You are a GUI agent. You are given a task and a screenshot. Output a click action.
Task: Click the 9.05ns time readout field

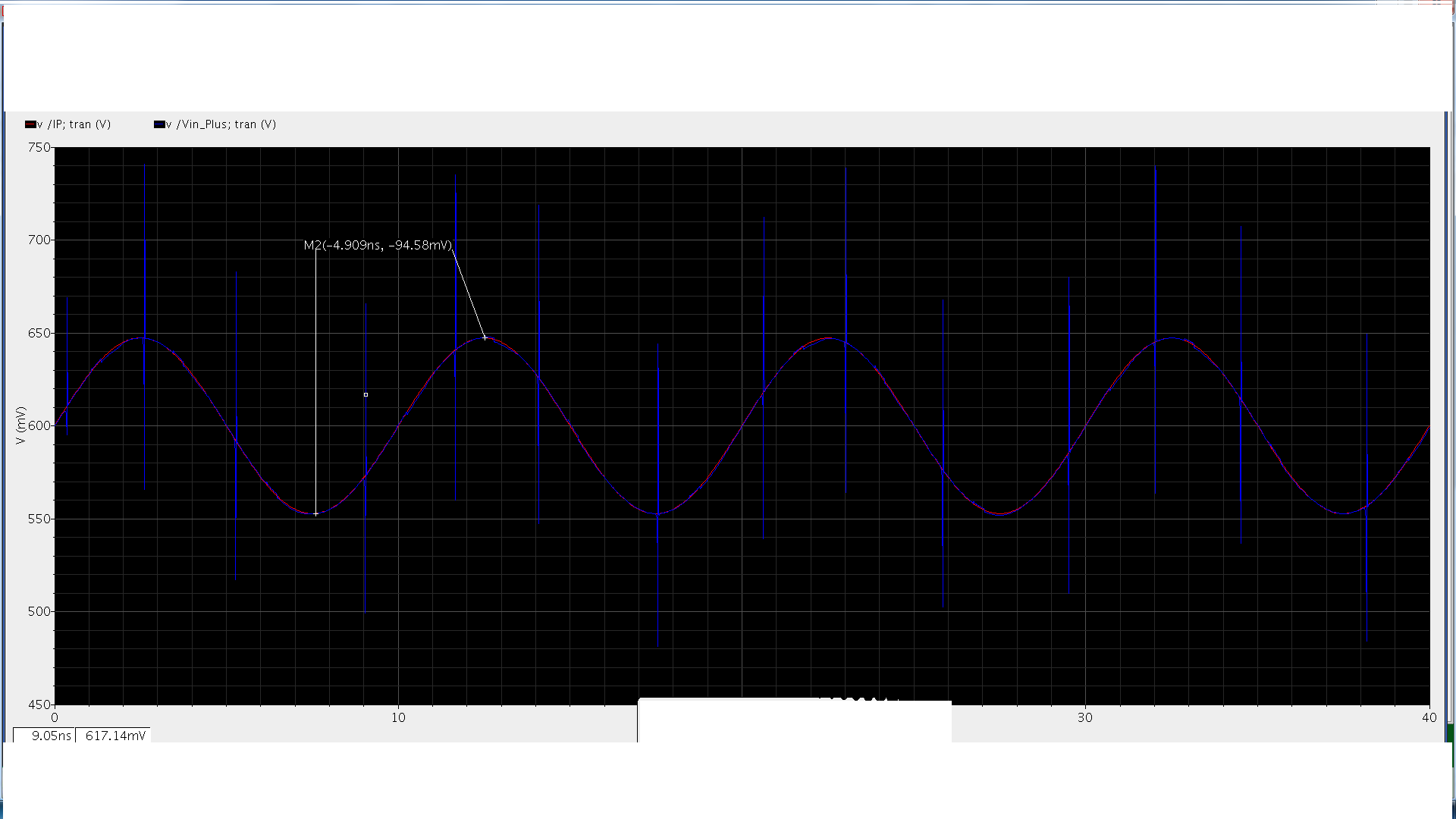point(45,736)
